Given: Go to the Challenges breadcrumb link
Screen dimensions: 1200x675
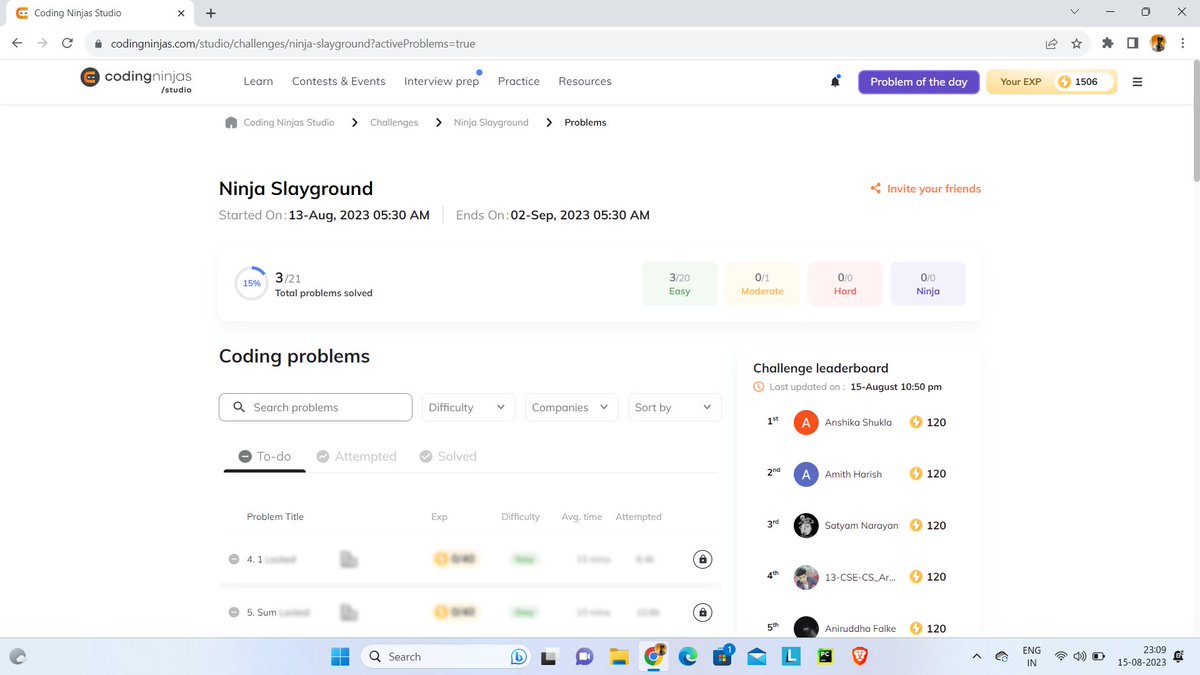Looking at the screenshot, I should click(394, 122).
